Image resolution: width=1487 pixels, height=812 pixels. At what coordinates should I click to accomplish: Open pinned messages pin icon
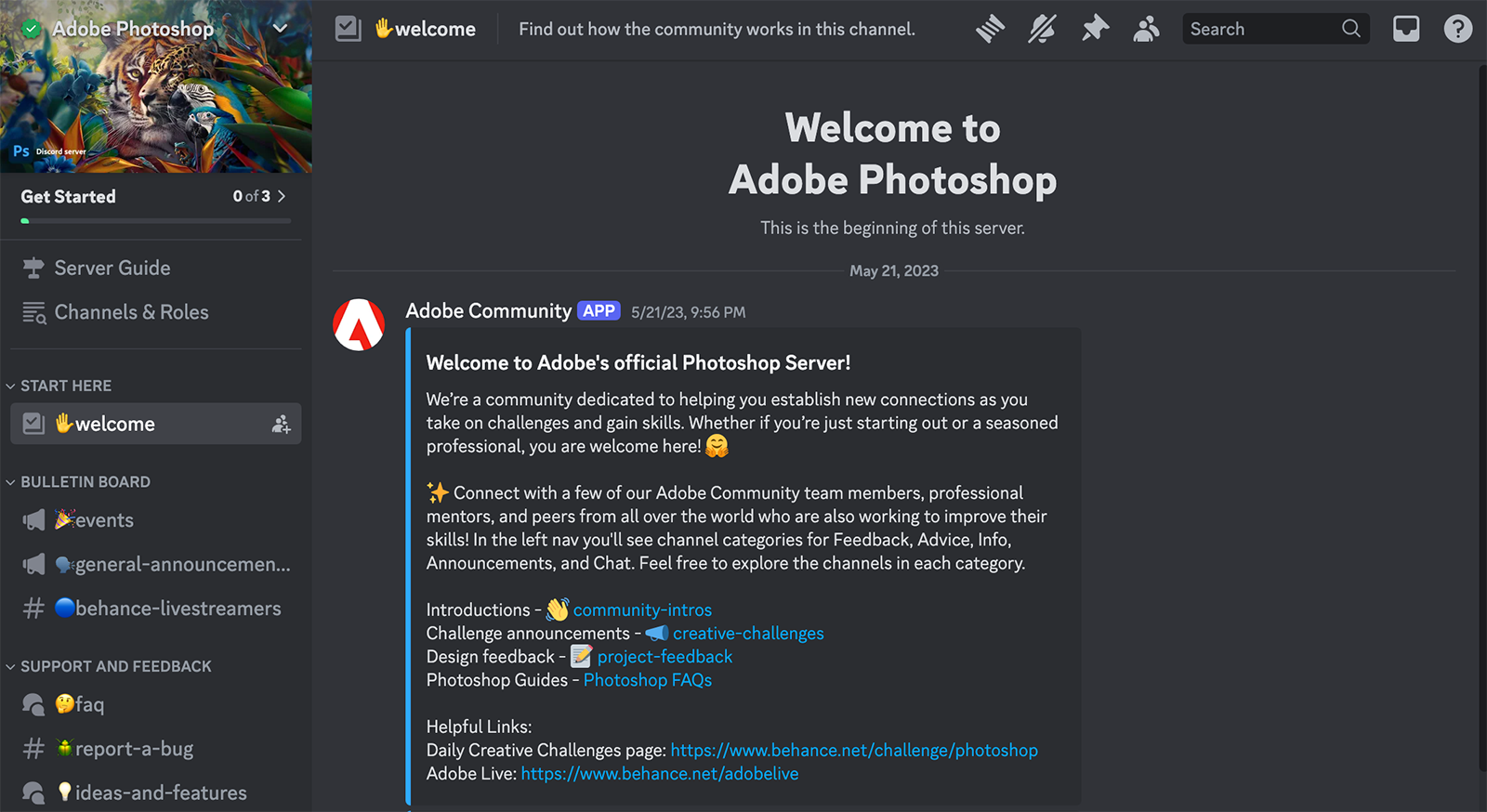[x=1095, y=29]
